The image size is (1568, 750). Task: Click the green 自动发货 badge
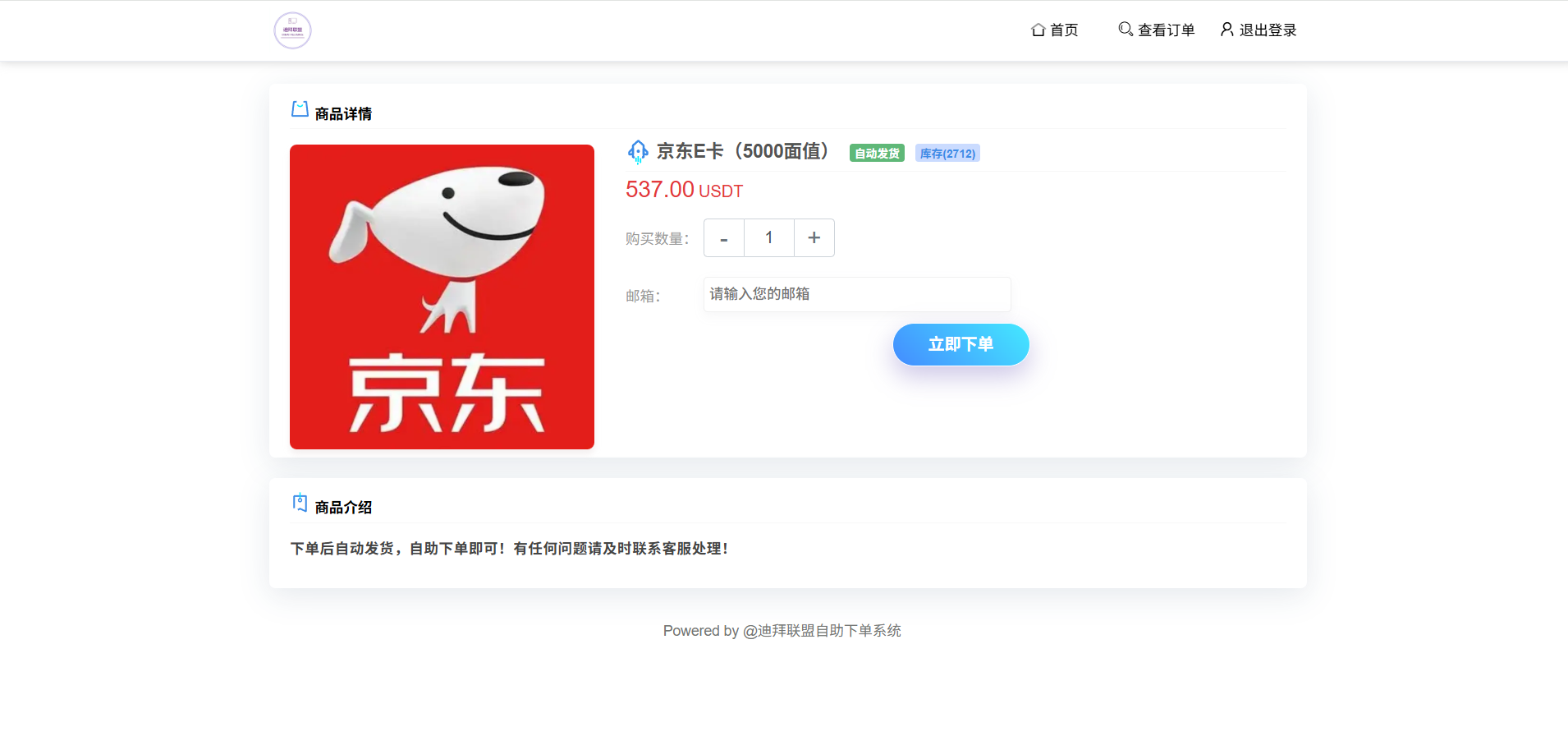click(877, 154)
